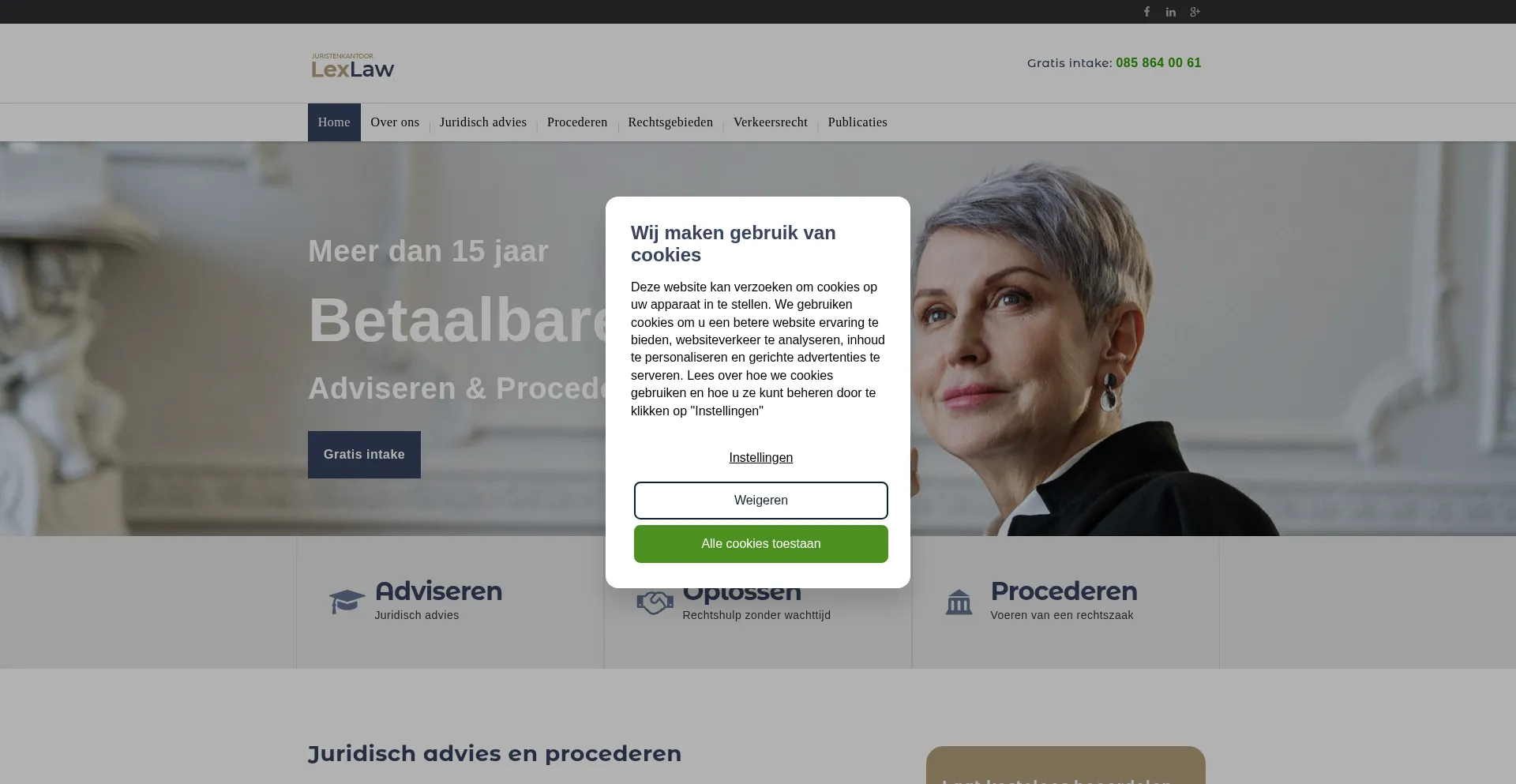
Task: Call the phone number 085 864 00 61
Action: click(1158, 63)
